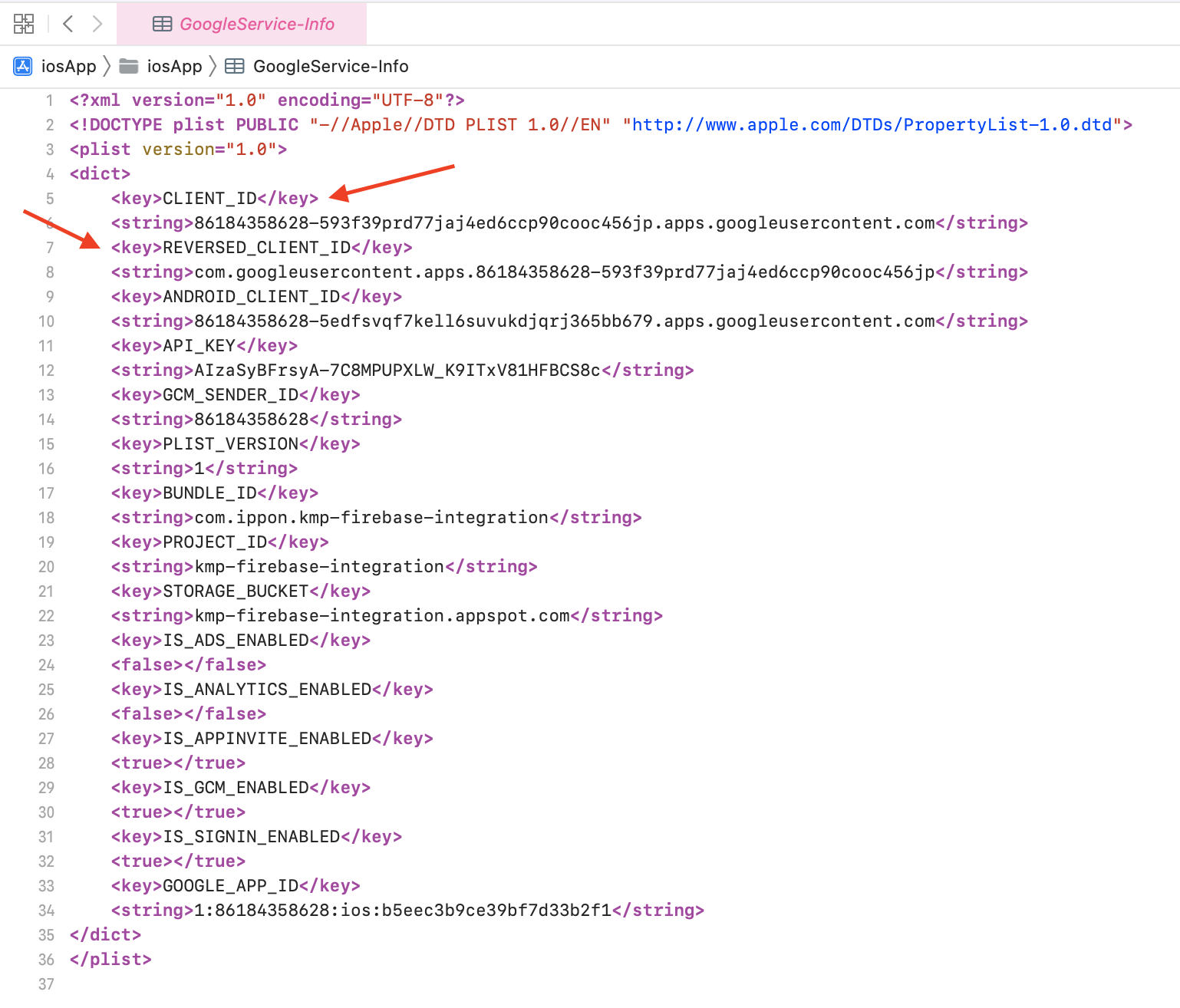This screenshot has width=1180, height=1008.
Task: Click the 86184358628 sender ID value on line 14
Action: click(252, 419)
